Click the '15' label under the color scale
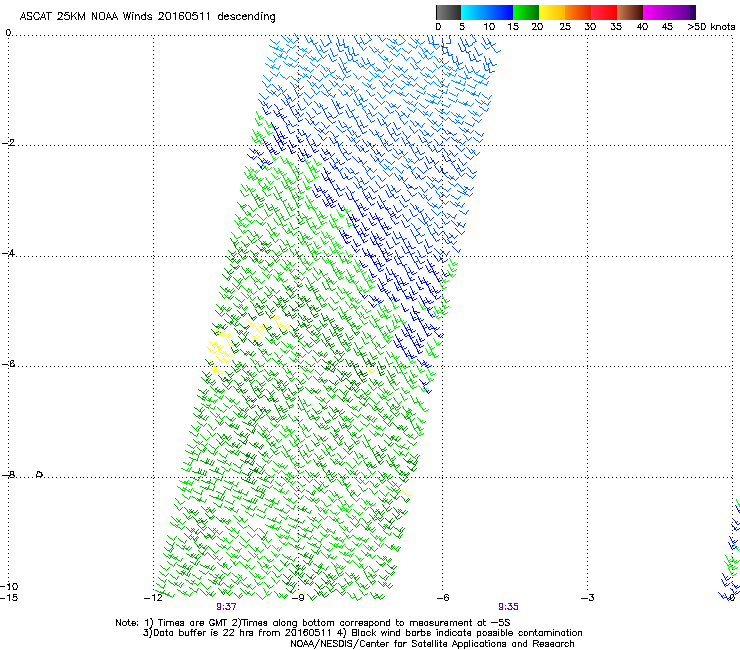The width and height of the screenshot is (740, 650). (513, 27)
